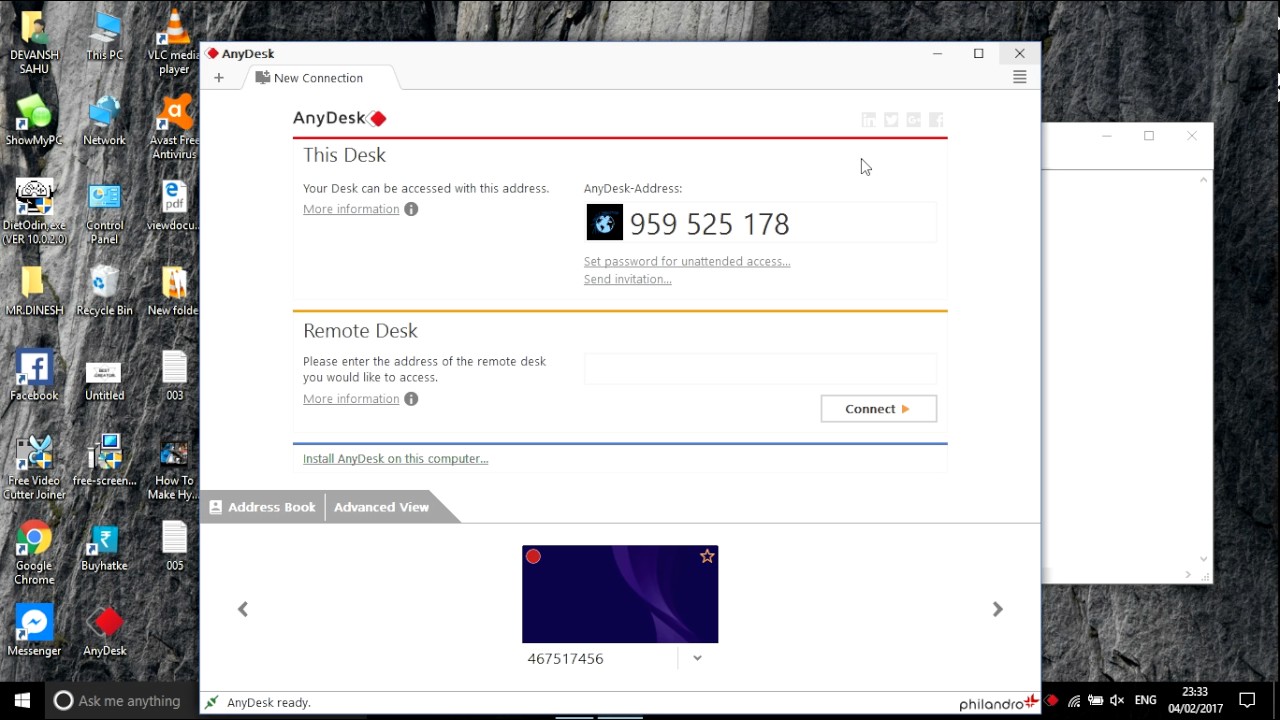Click the info icon under This Desk
This screenshot has height=720, width=1280.
point(411,209)
